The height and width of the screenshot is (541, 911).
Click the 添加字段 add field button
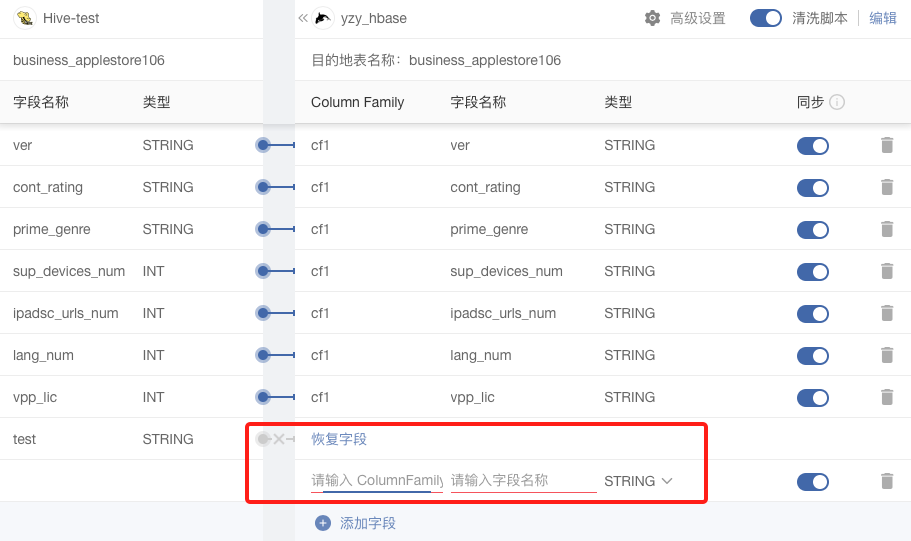tap(368, 523)
